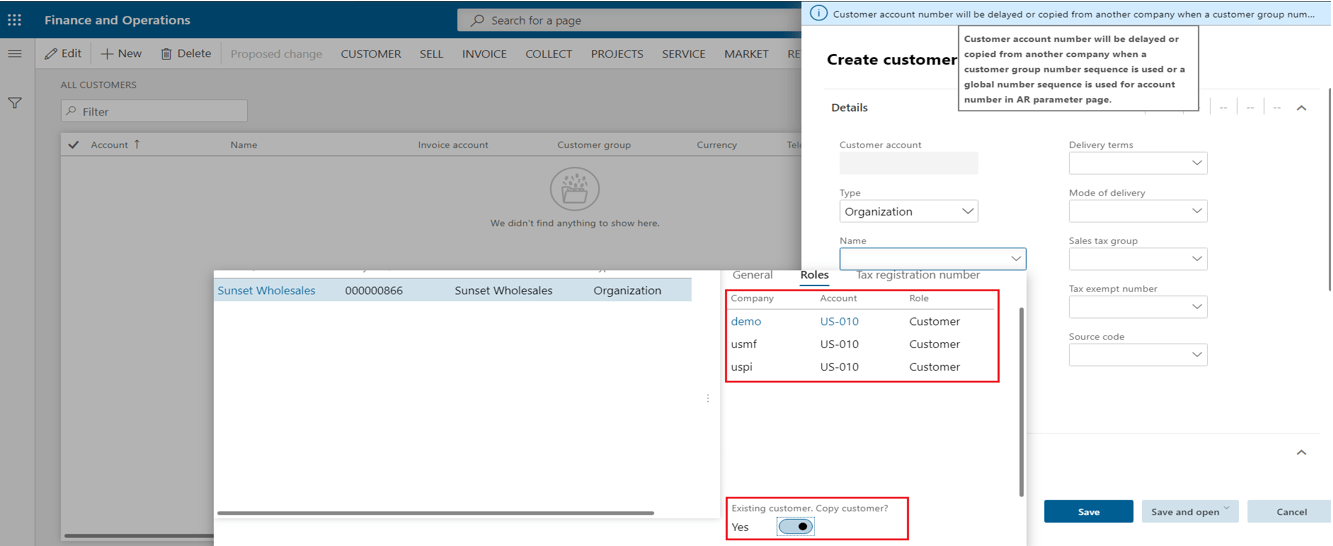Open the app launcher waffle icon
Image resolution: width=1333 pixels, height=546 pixels.
pyautogui.click(x=15, y=20)
